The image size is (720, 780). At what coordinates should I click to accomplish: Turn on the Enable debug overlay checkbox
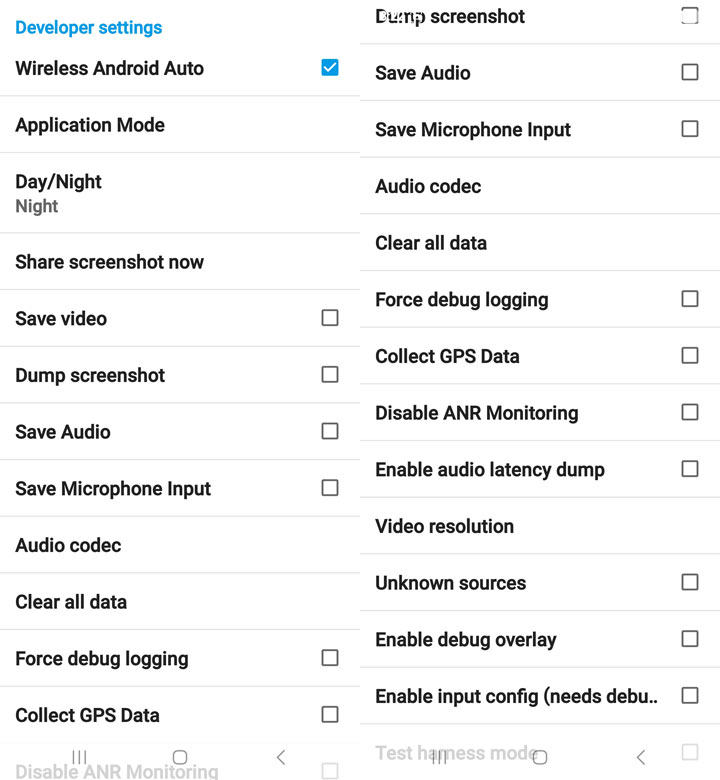click(x=689, y=639)
